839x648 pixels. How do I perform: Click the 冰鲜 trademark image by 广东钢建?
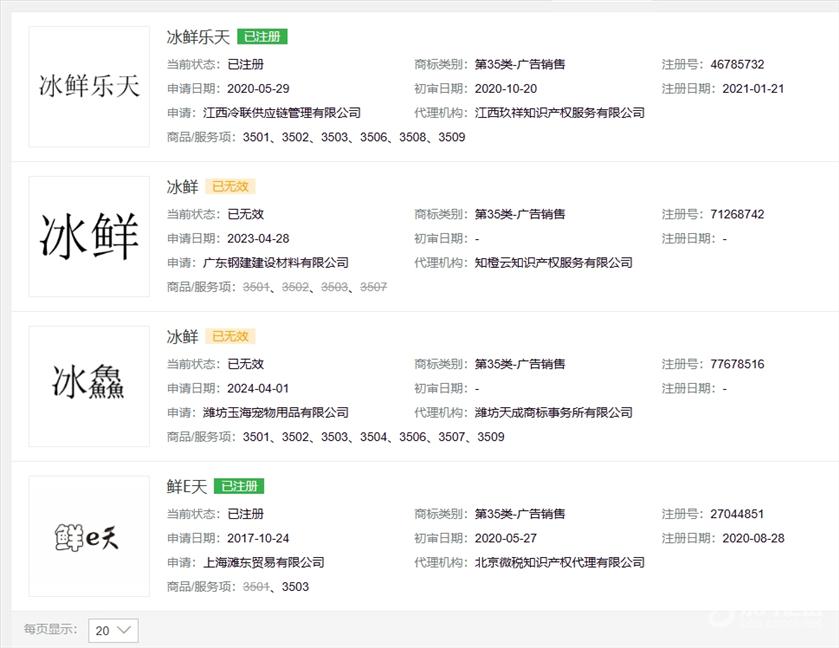89,237
